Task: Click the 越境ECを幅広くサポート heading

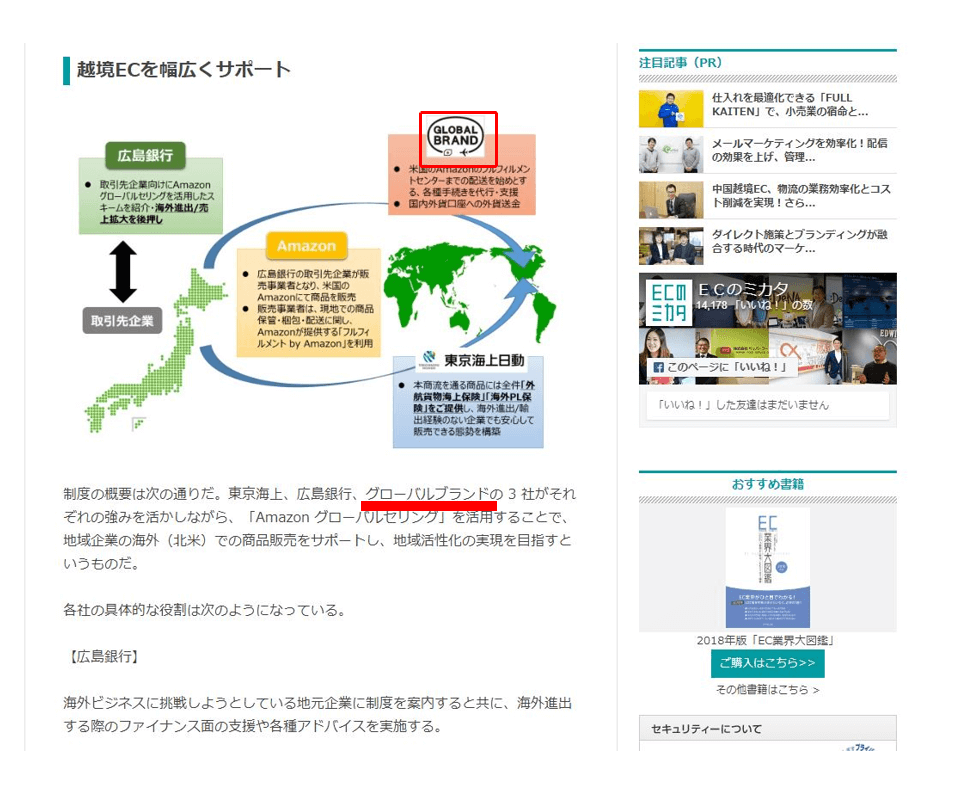Action: tap(183, 69)
